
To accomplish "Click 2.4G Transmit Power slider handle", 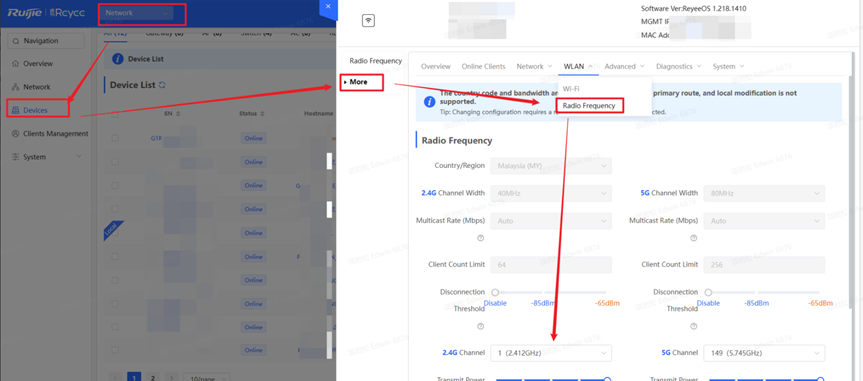I will [608, 379].
